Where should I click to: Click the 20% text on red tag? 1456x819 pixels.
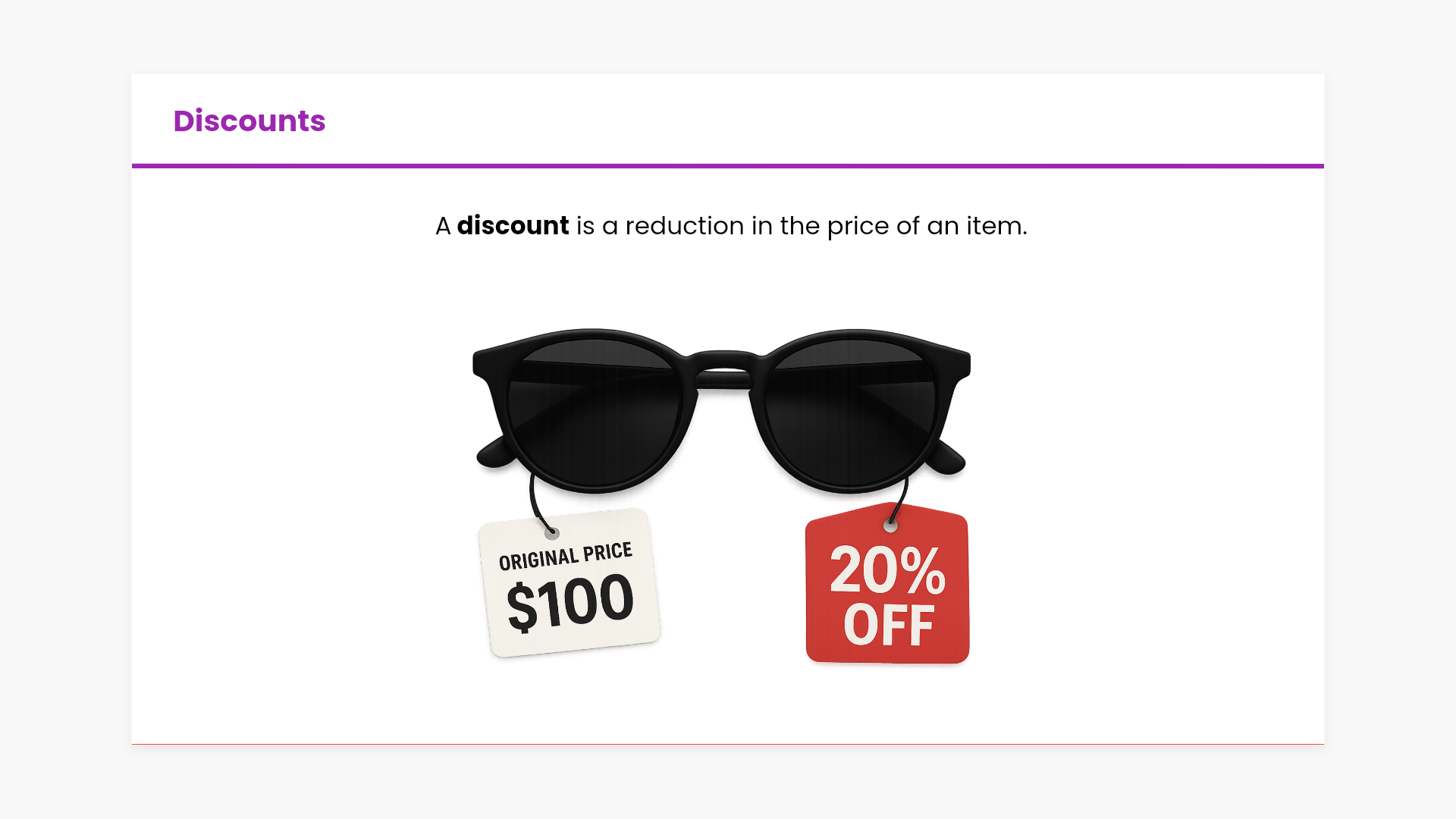(x=887, y=570)
